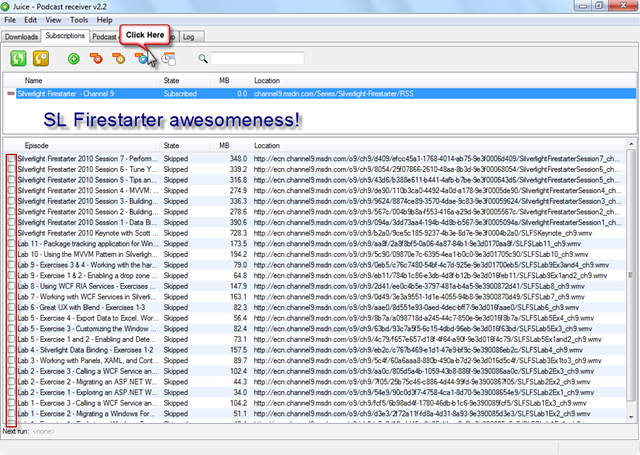
Task: Click the episode list vertical scrollbar thumb
Action: pos(631,274)
